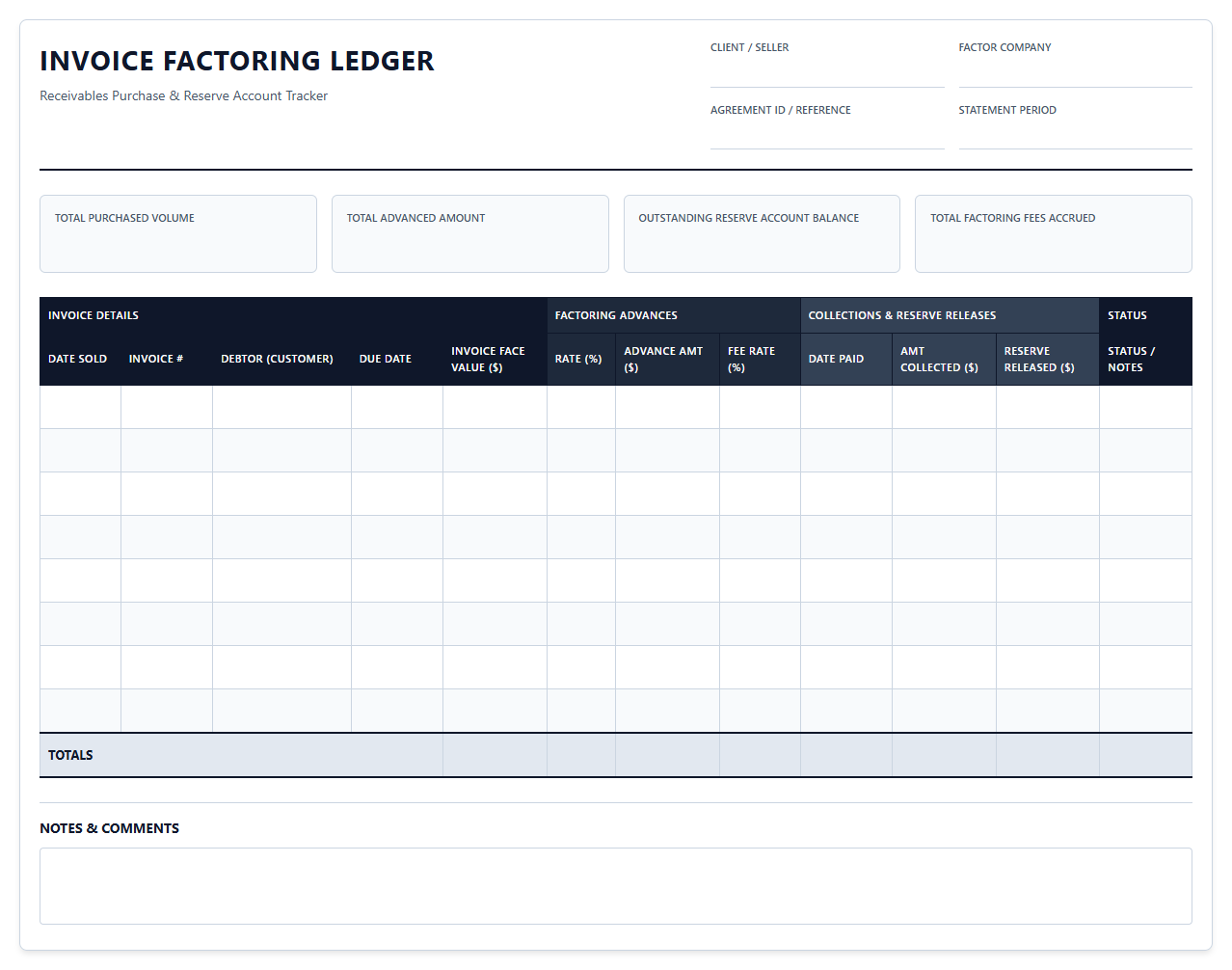Image resolution: width=1232 pixels, height=970 pixels.
Task: Select Outstanding Reserve Account Balance box
Action: (762, 234)
